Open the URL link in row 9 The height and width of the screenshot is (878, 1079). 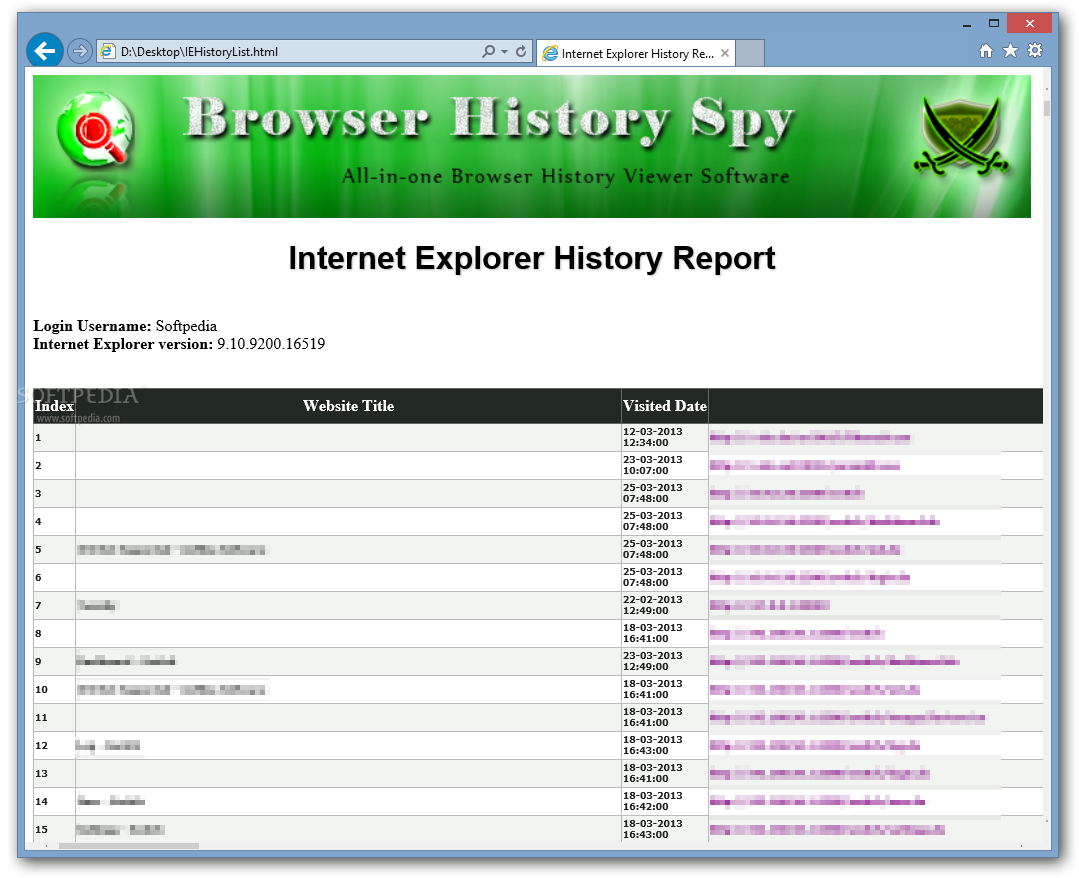point(835,661)
